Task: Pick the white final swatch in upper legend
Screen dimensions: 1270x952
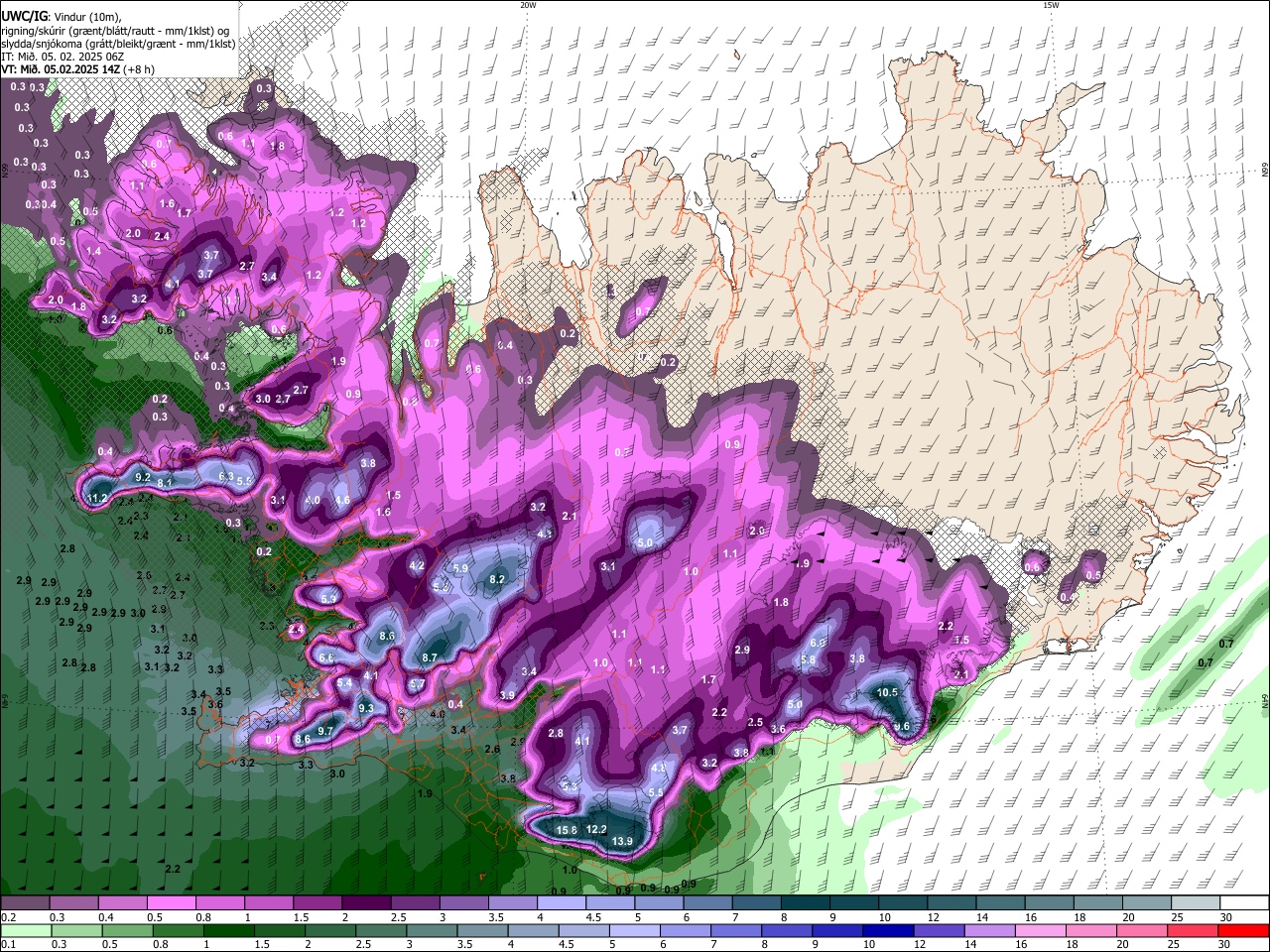Action: pos(1244,902)
